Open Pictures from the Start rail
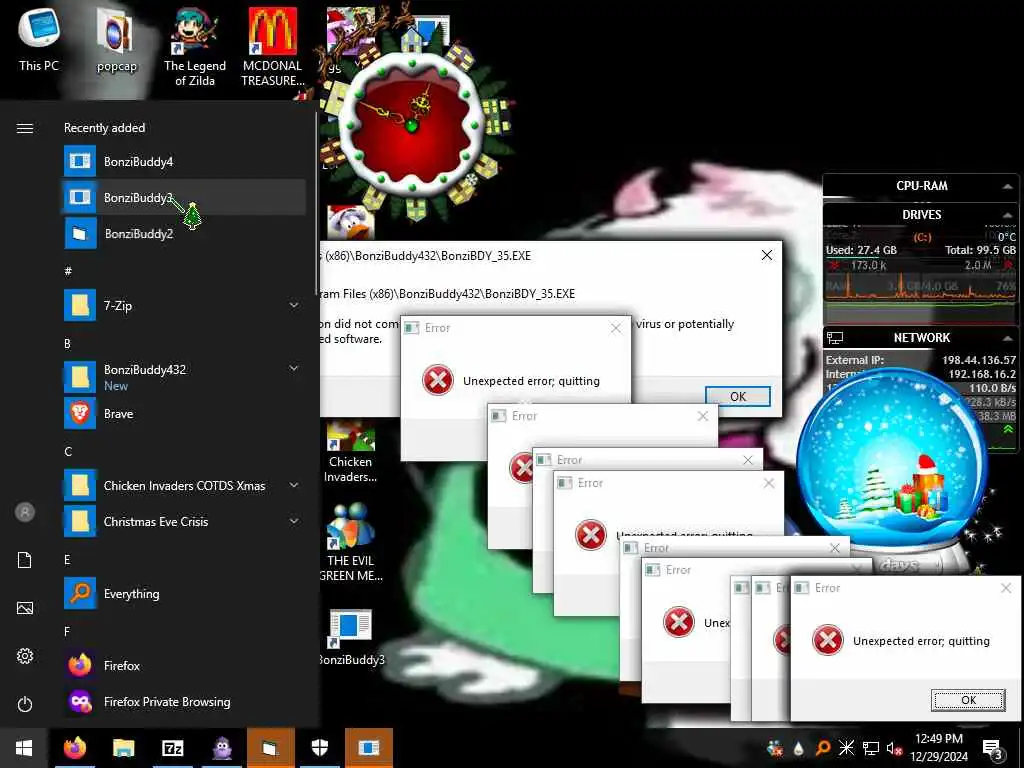Image resolution: width=1024 pixels, height=768 pixels. coord(25,608)
